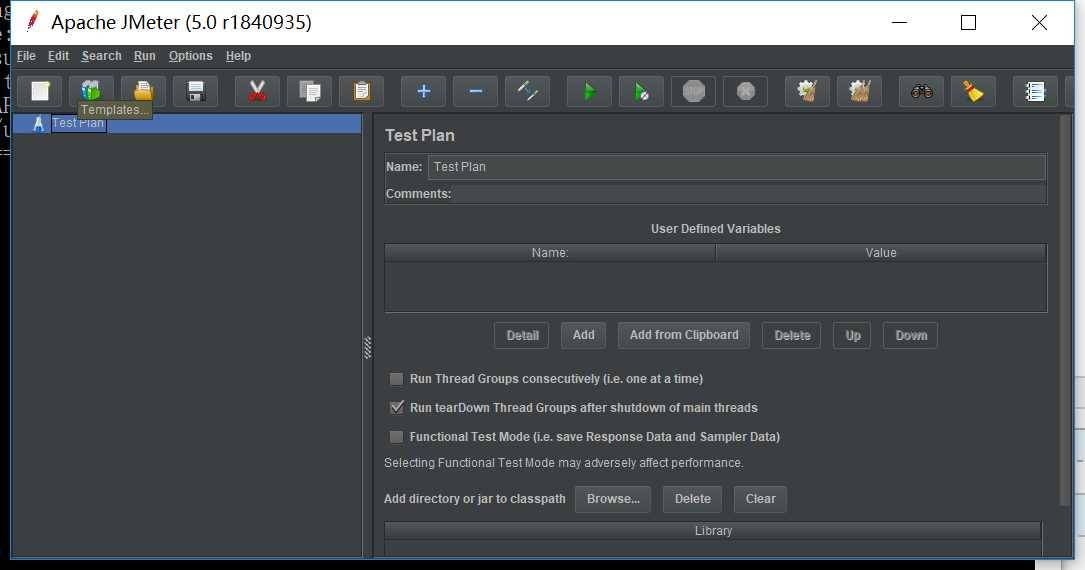Click the New test plan toolbar icon

coord(39,91)
